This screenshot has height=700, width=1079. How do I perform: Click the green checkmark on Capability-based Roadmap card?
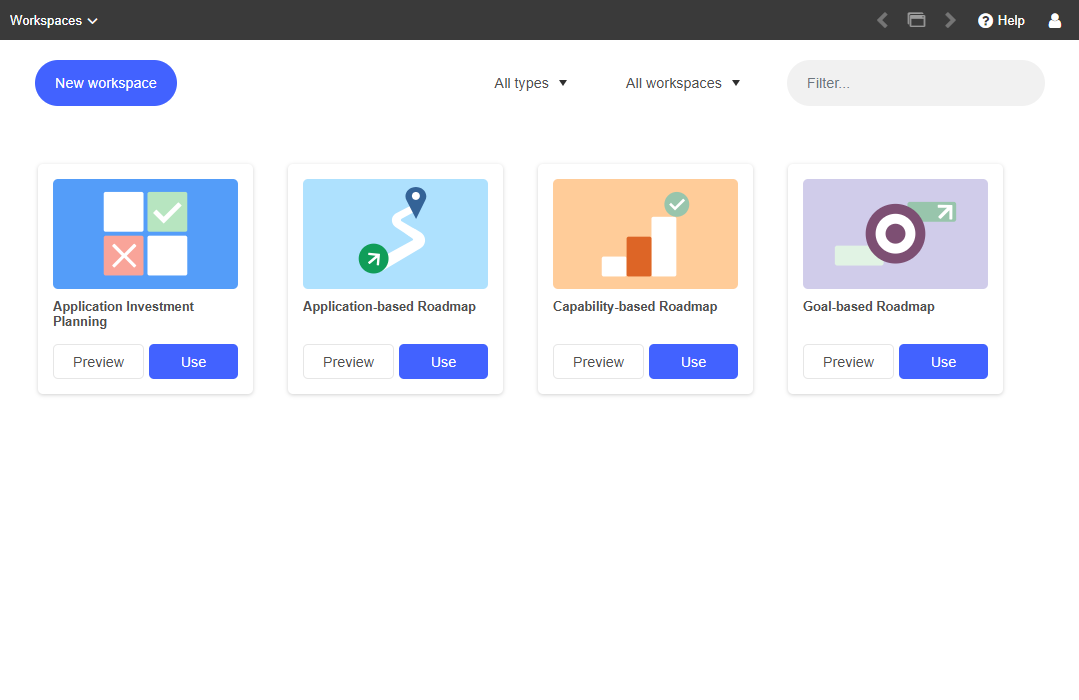pos(677,204)
